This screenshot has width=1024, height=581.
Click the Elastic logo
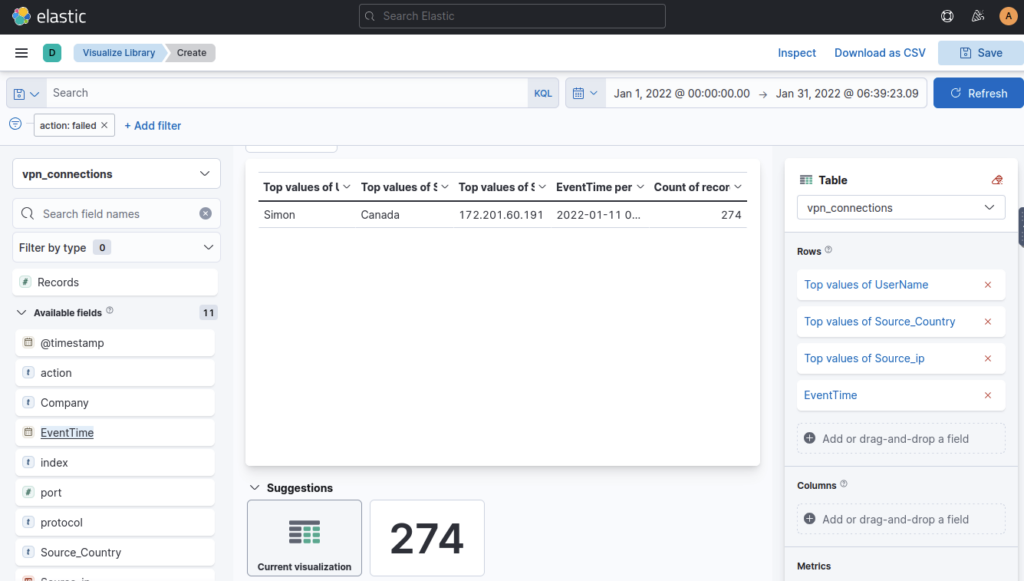point(48,16)
